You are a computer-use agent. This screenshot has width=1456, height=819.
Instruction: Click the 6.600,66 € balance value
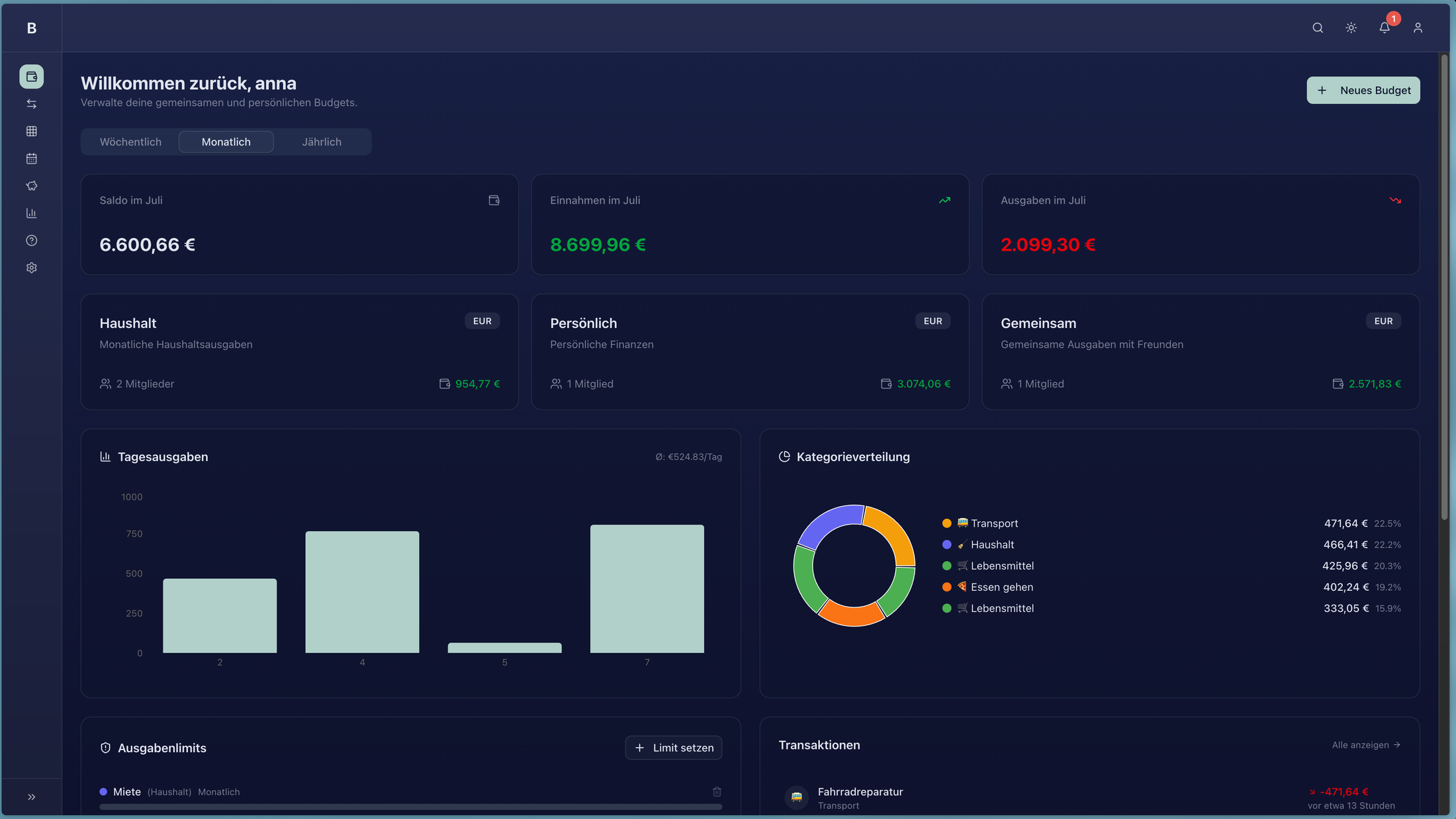(147, 245)
